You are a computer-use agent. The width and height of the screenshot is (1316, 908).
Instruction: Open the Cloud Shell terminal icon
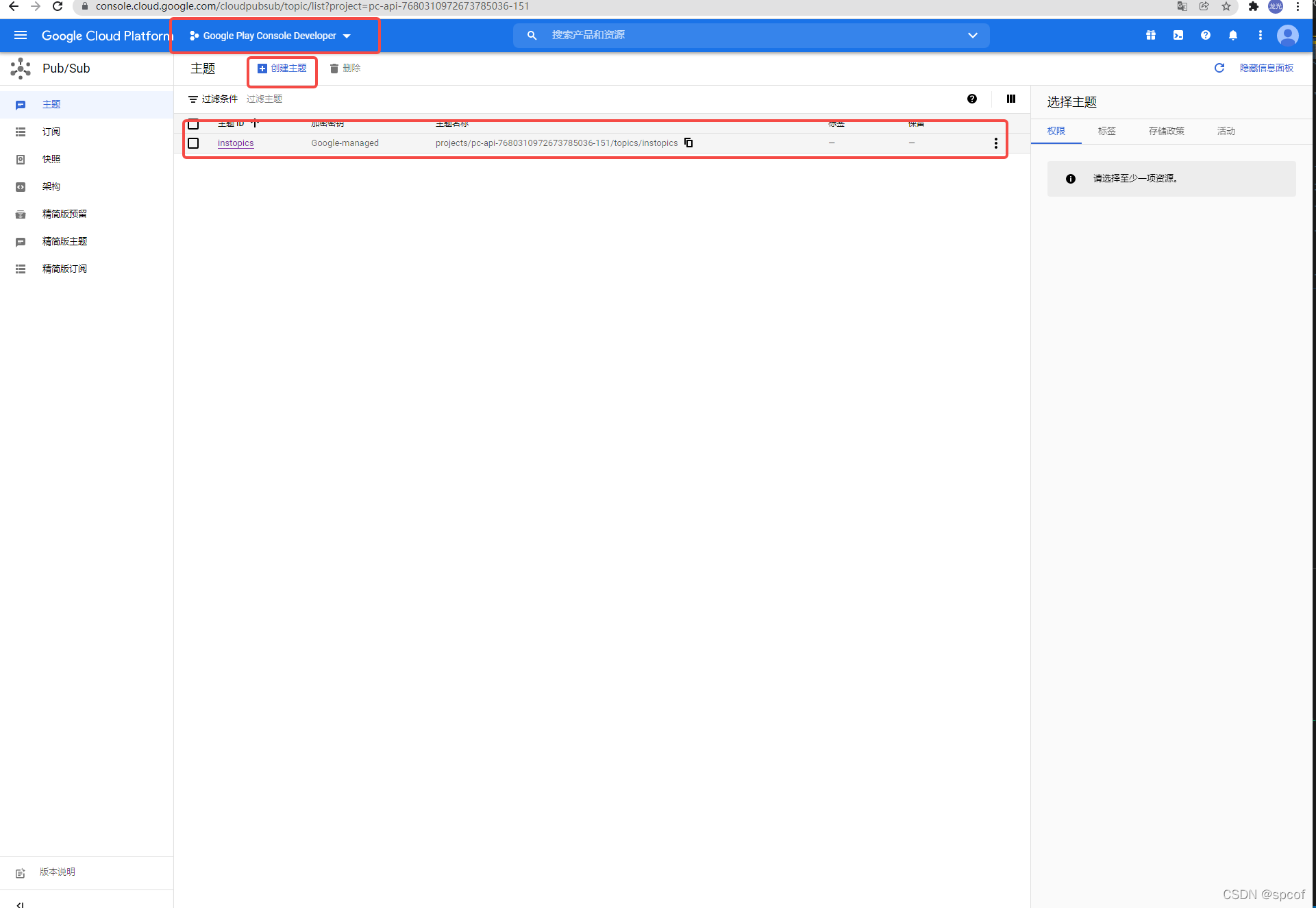click(x=1178, y=35)
